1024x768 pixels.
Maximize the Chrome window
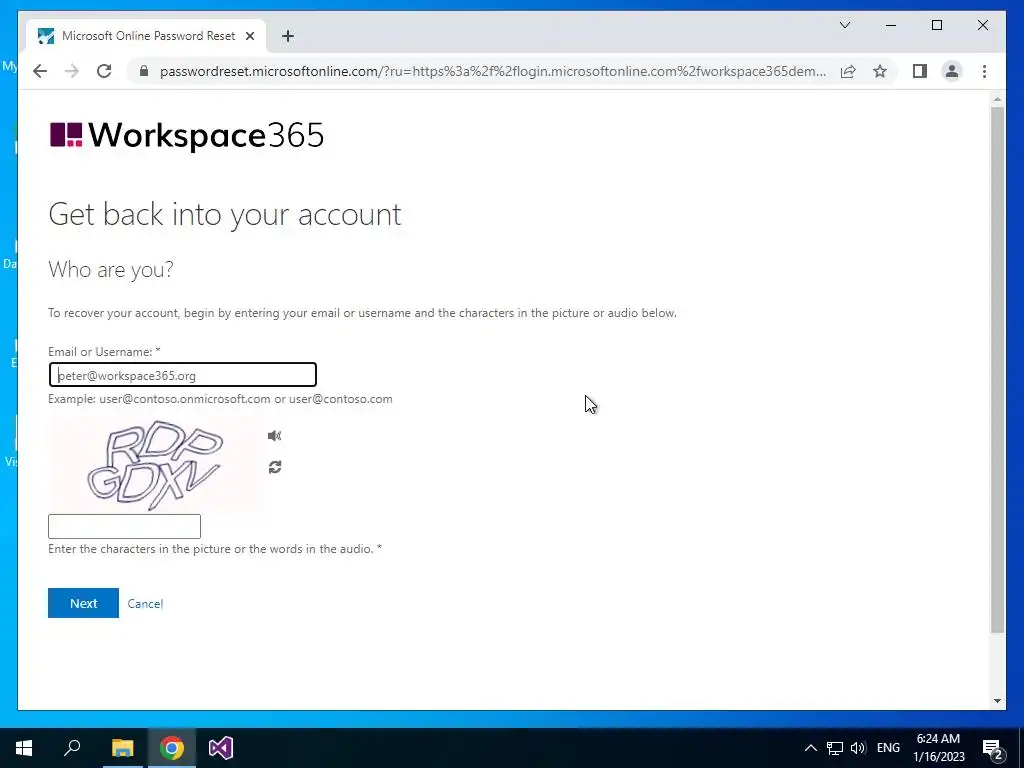pyautogui.click(x=936, y=25)
